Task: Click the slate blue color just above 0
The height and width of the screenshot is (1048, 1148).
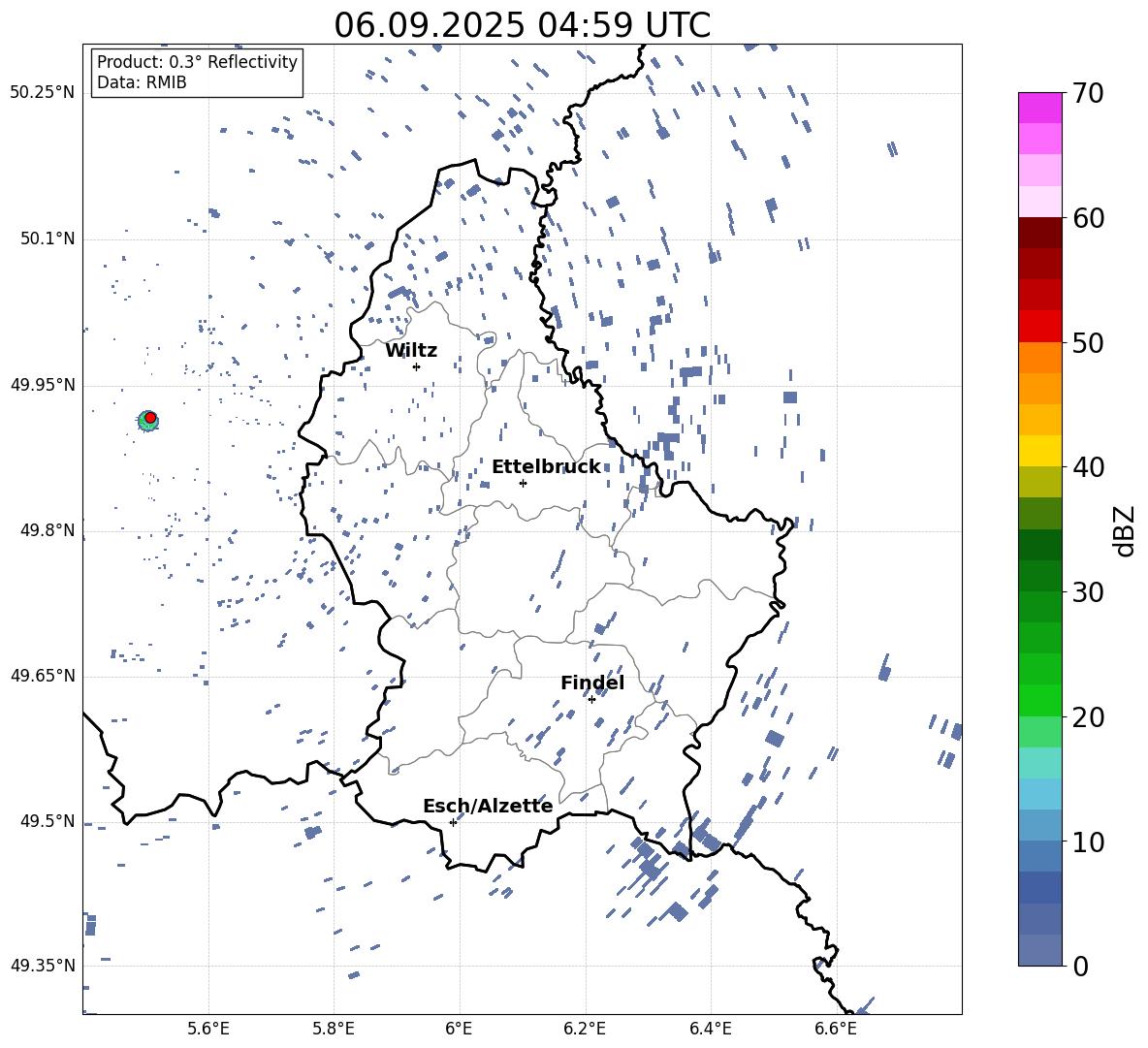Action: coord(1039,950)
